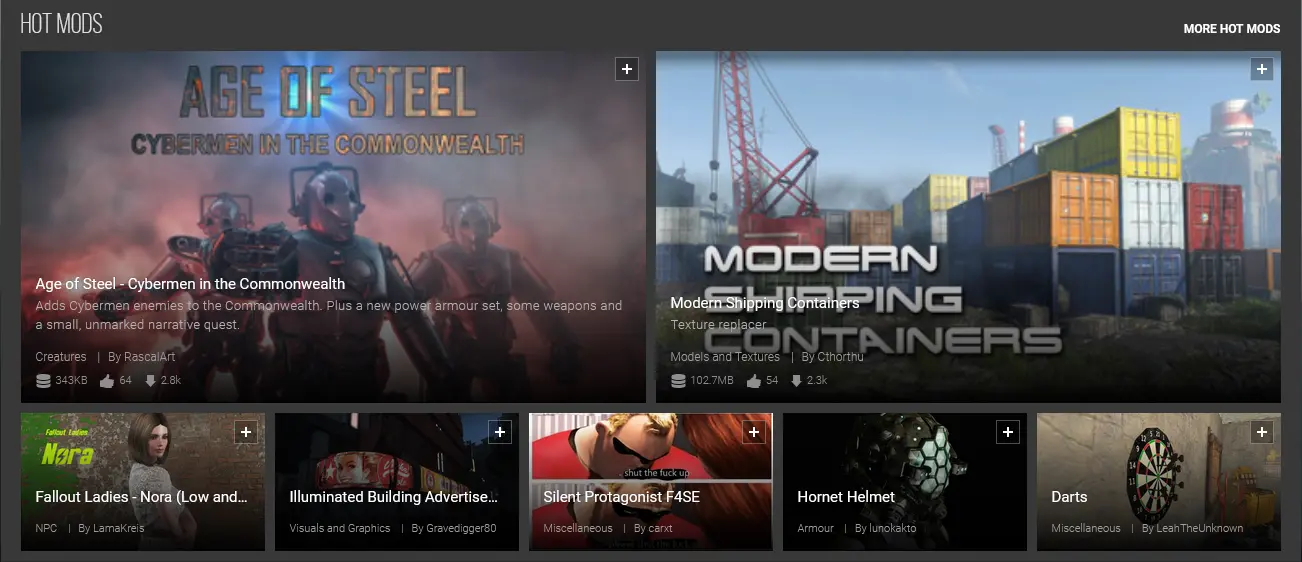Visit author LeahTheUnknown's profile

click(1201, 528)
